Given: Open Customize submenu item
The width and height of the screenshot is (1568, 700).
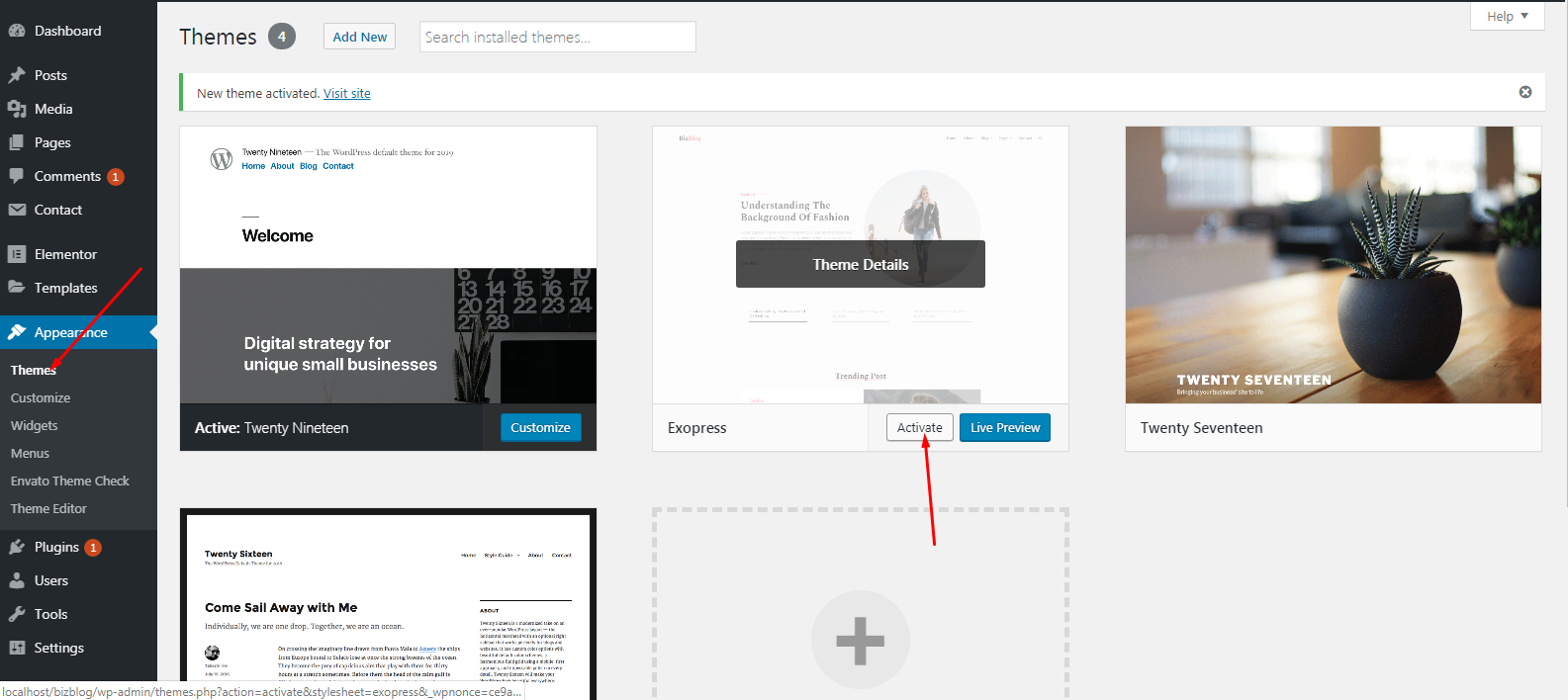Looking at the screenshot, I should tap(41, 397).
